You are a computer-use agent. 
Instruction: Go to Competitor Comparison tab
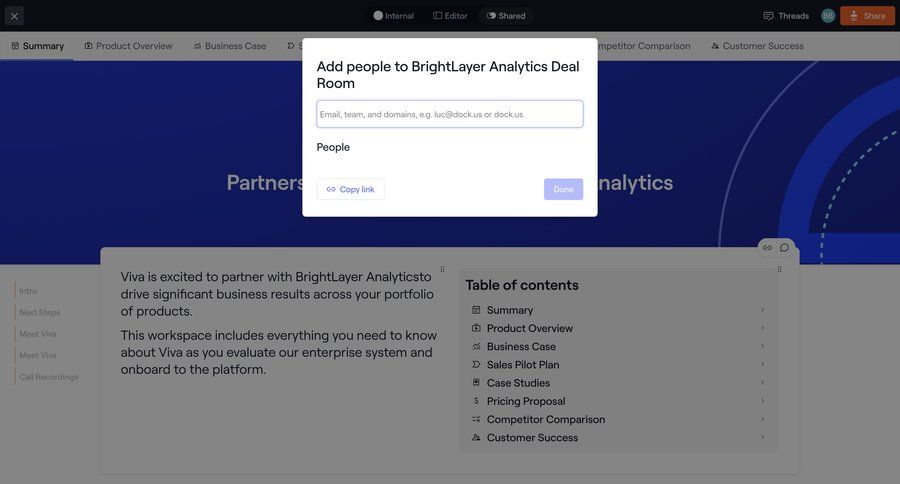point(643,46)
